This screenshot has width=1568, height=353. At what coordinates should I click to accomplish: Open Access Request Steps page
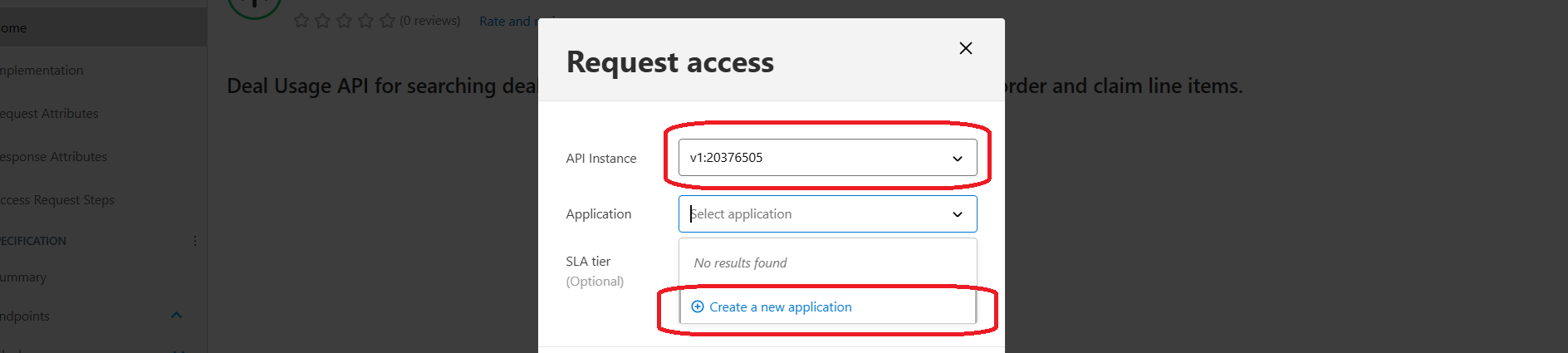click(57, 200)
